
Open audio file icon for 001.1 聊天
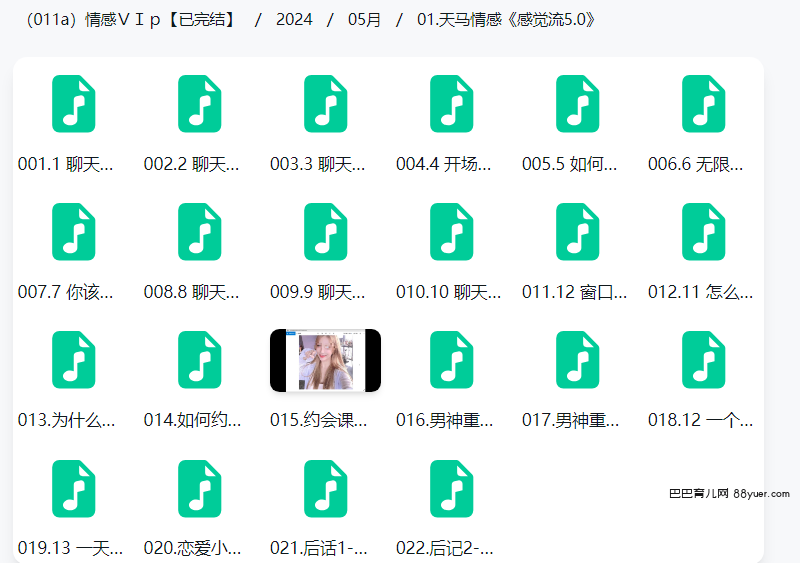[73, 104]
